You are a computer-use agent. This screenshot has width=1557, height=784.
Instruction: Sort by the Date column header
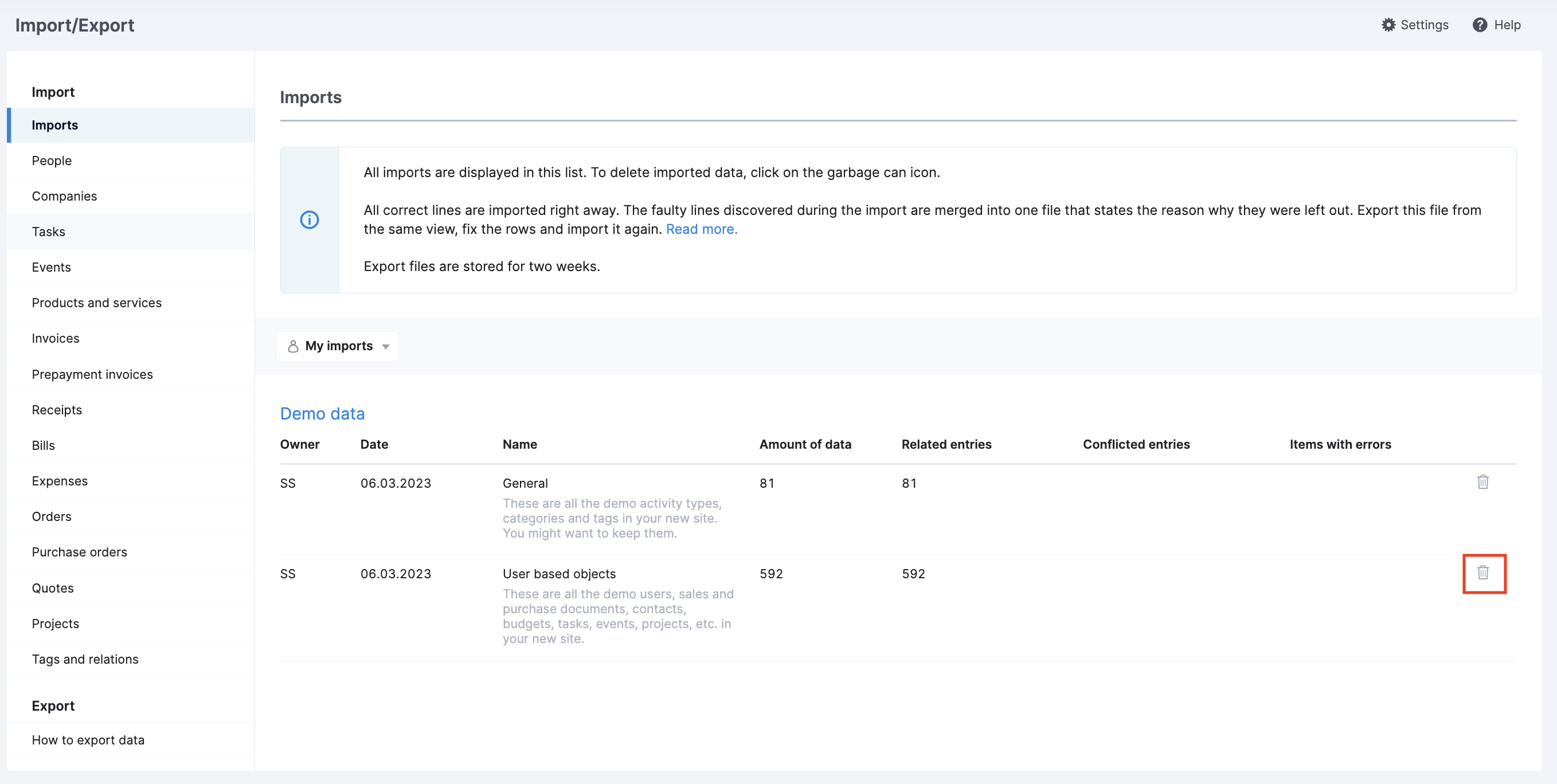(374, 444)
